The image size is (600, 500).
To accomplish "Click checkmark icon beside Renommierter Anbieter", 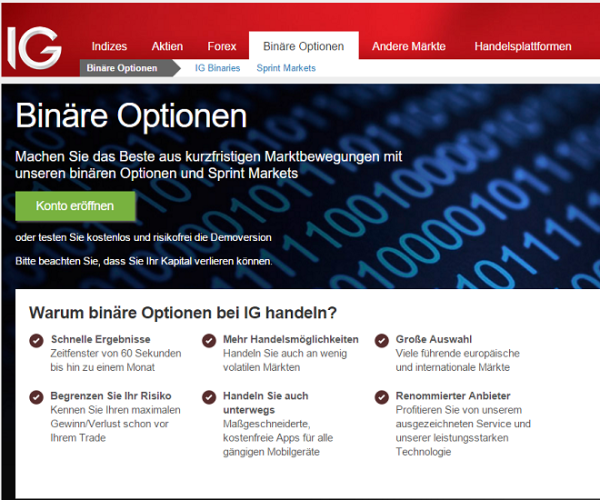I will pyautogui.click(x=382, y=397).
